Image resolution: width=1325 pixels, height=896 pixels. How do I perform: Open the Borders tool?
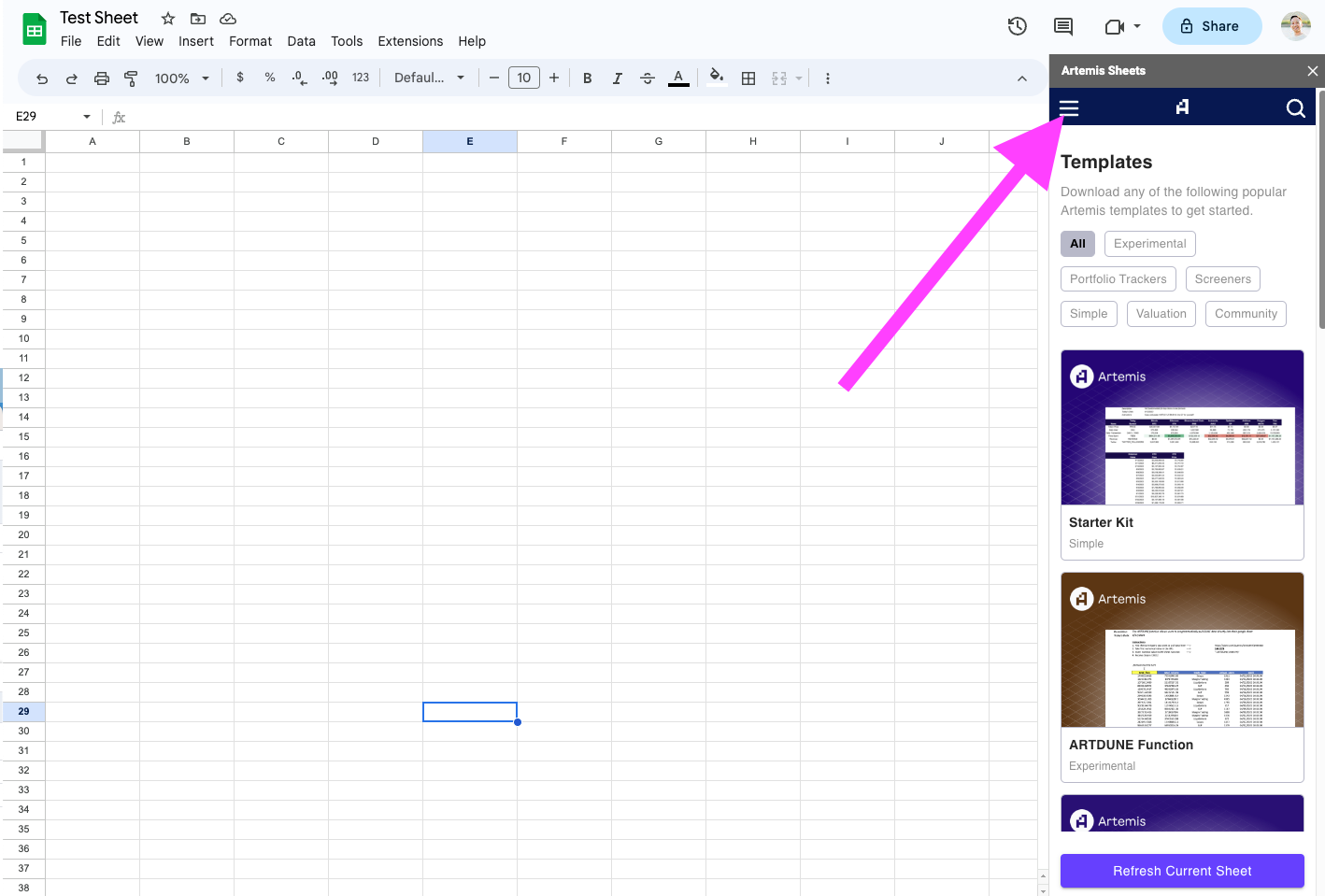pyautogui.click(x=748, y=78)
